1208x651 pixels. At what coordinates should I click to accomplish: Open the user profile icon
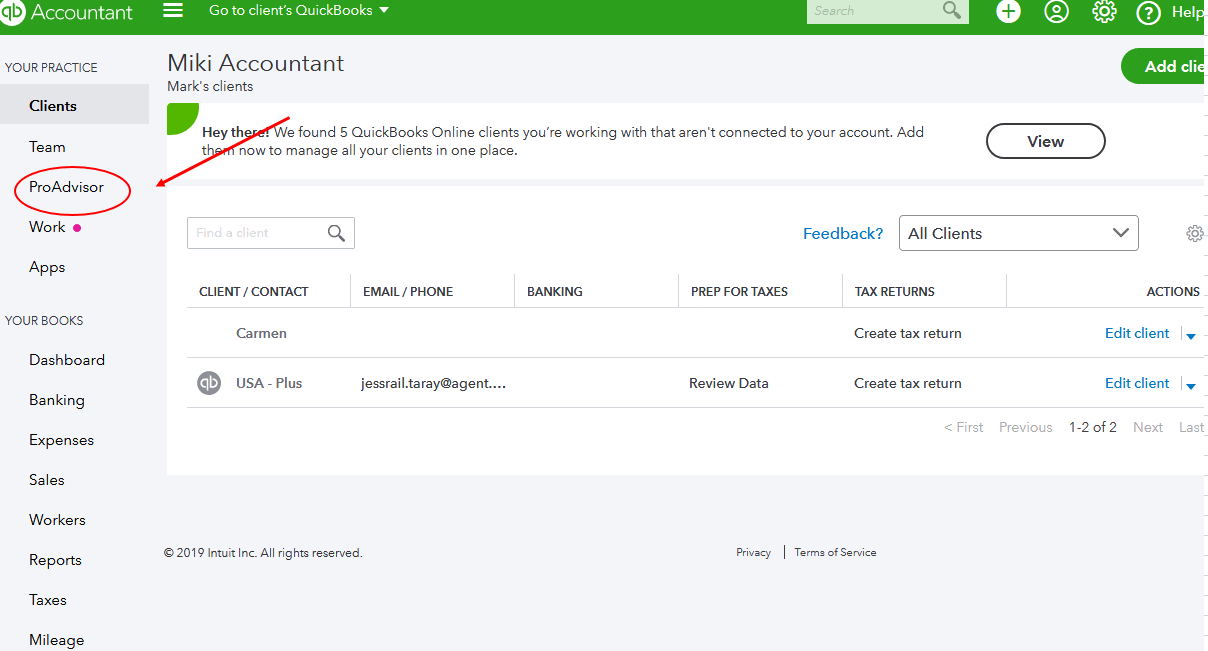coord(1056,12)
